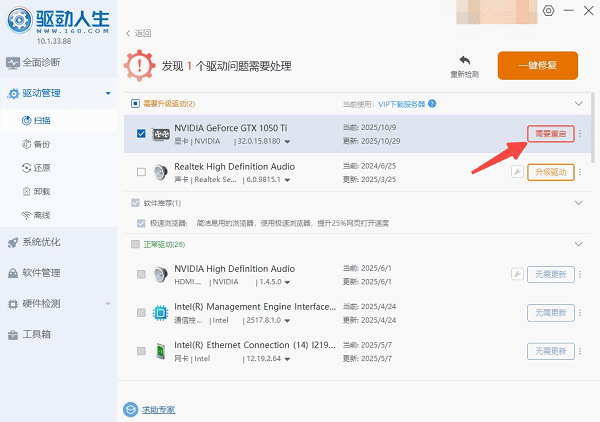600x422 pixels.
Task: Click the red 需要重启 button
Action: click(x=551, y=134)
